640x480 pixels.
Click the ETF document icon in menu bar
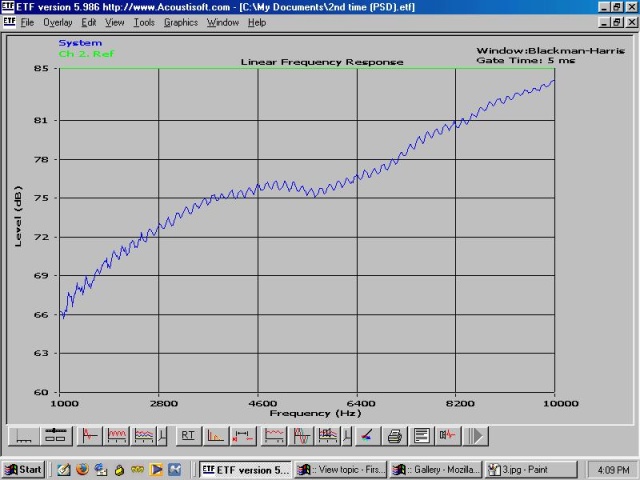coord(9,22)
